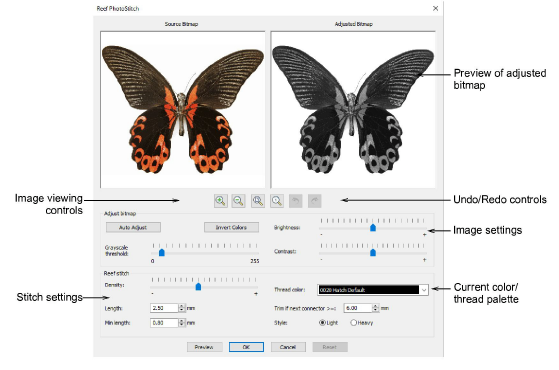Image resolution: width=559 pixels, height=370 pixels.
Task: Click the Brightness slider handle
Action: point(373,227)
